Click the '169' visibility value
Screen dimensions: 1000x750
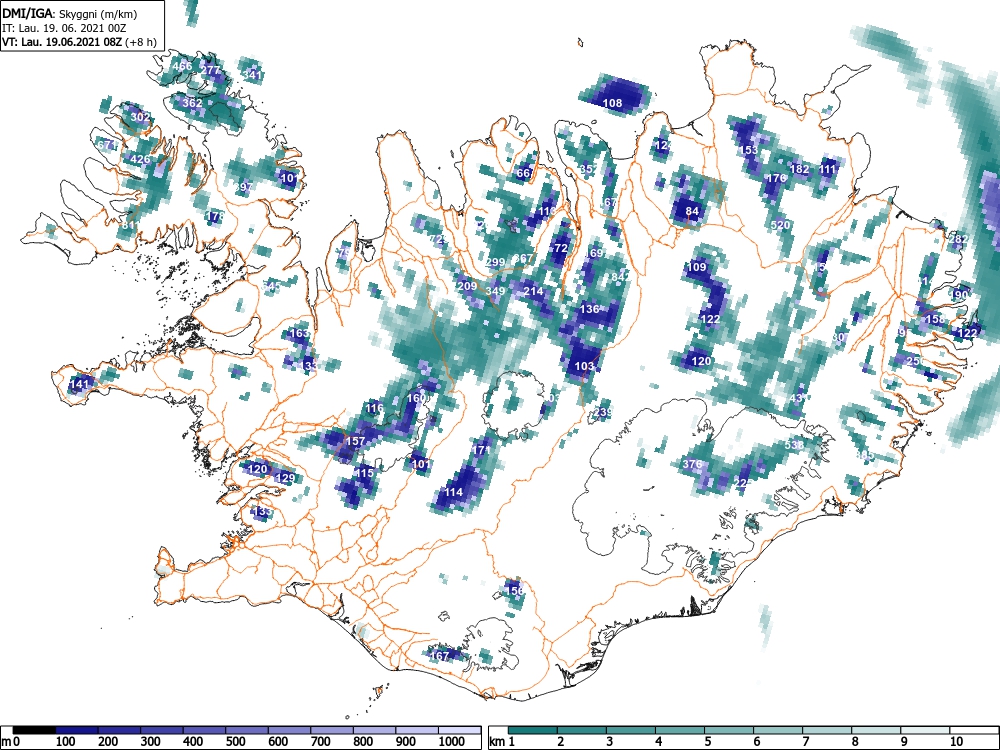[x=594, y=253]
